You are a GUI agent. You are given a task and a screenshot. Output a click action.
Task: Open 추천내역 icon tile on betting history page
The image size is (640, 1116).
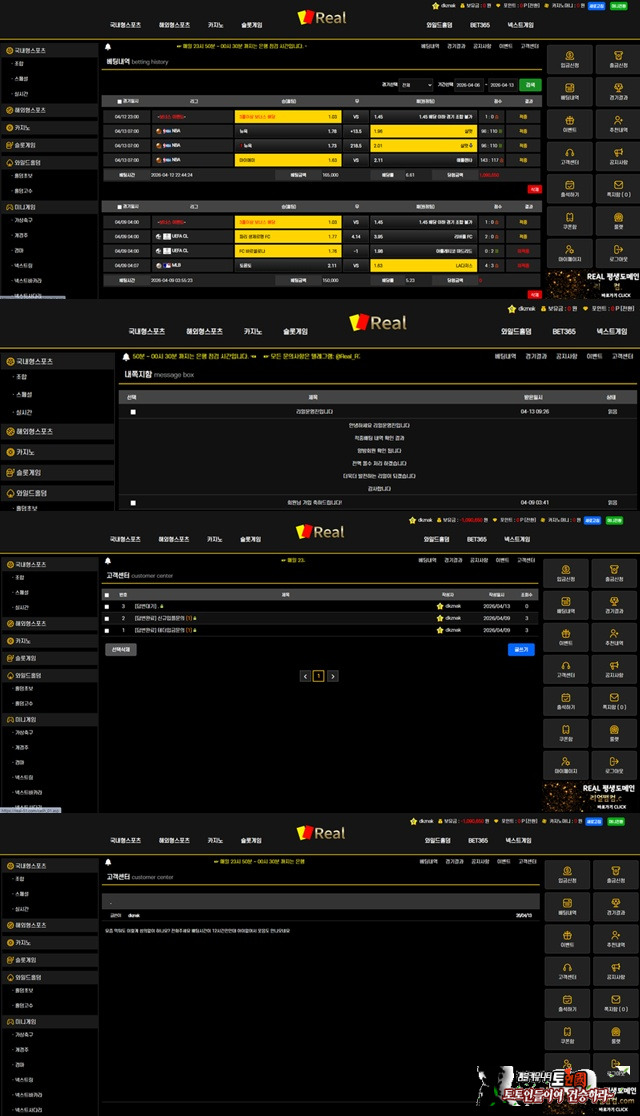coord(617,124)
